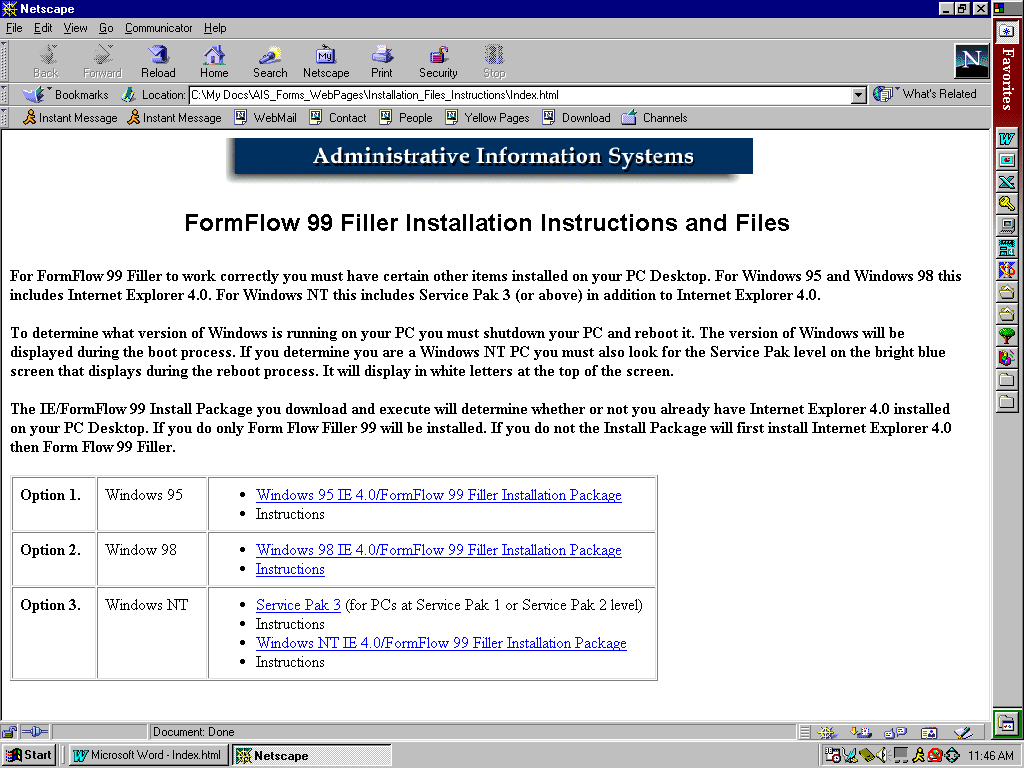Open the Search toolbar icon
Viewport: 1024px width, 768px height.
tap(270, 60)
